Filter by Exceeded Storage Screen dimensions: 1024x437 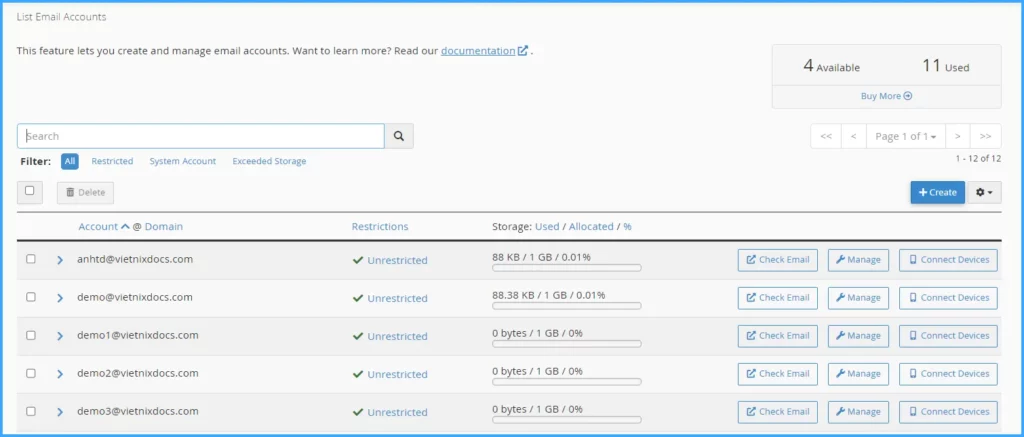[x=269, y=161]
